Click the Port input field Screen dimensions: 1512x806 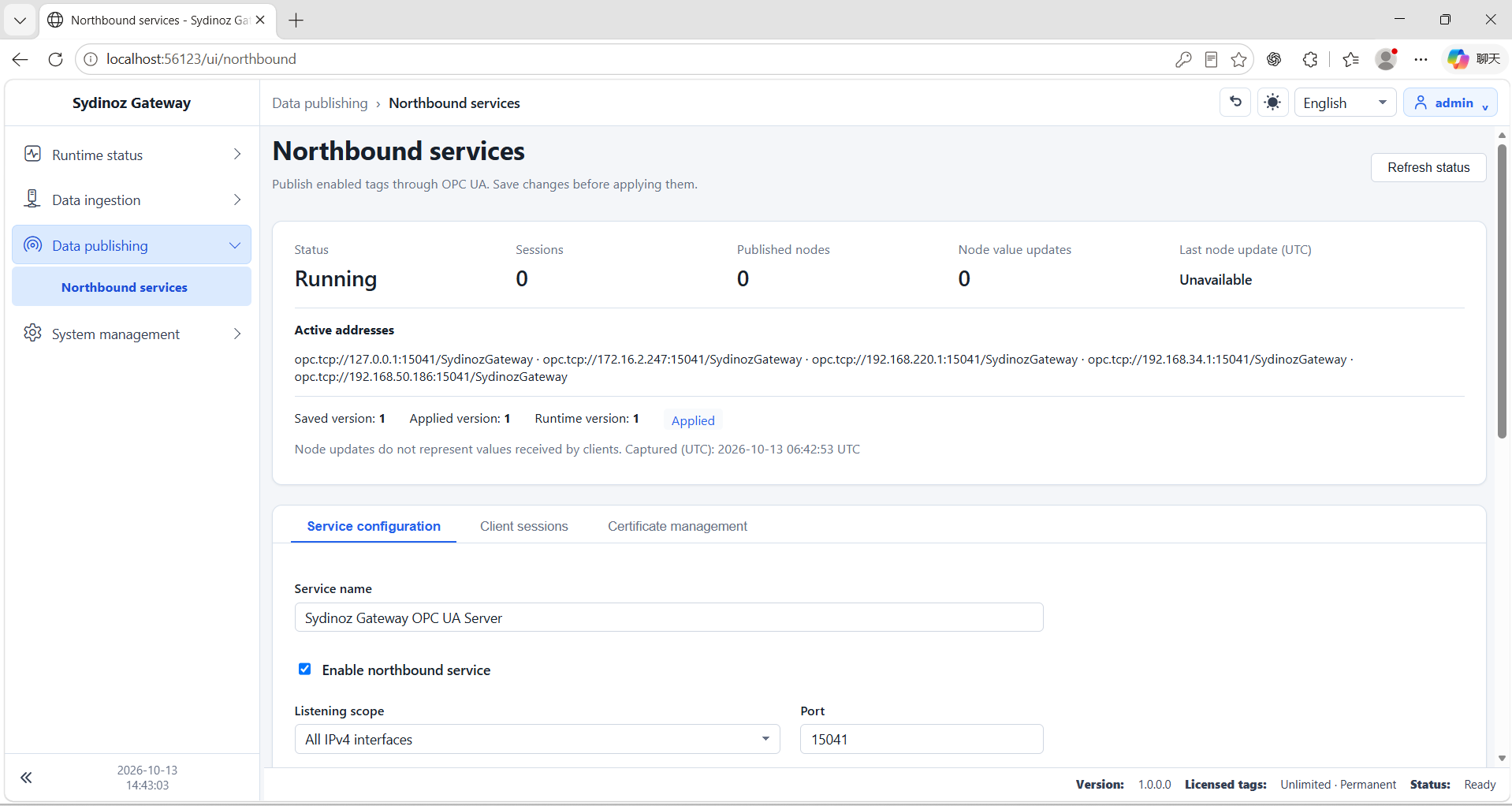pyautogui.click(x=922, y=739)
